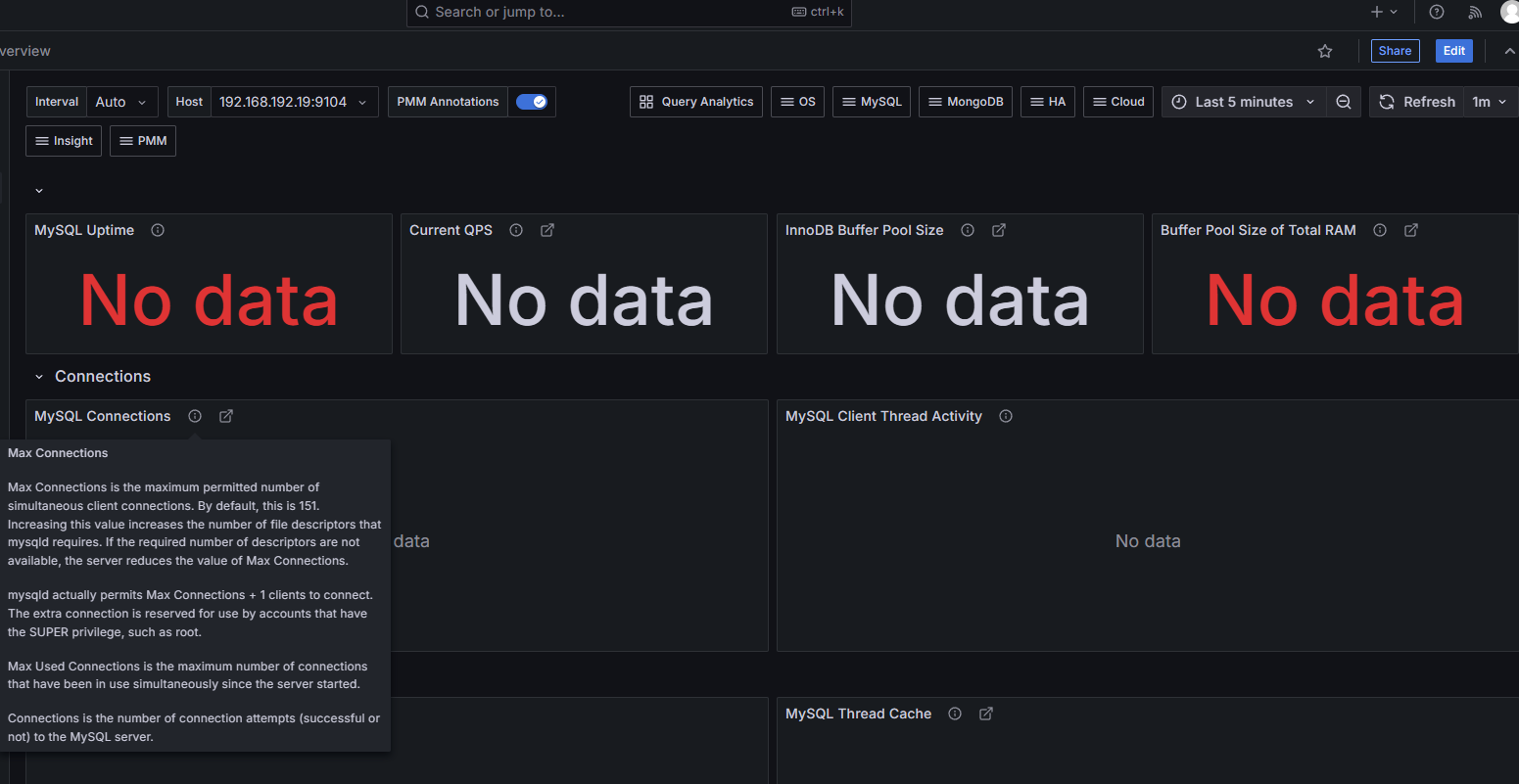Open the news feed RSS icon
Viewport: 1519px width, 784px height.
pyautogui.click(x=1475, y=12)
